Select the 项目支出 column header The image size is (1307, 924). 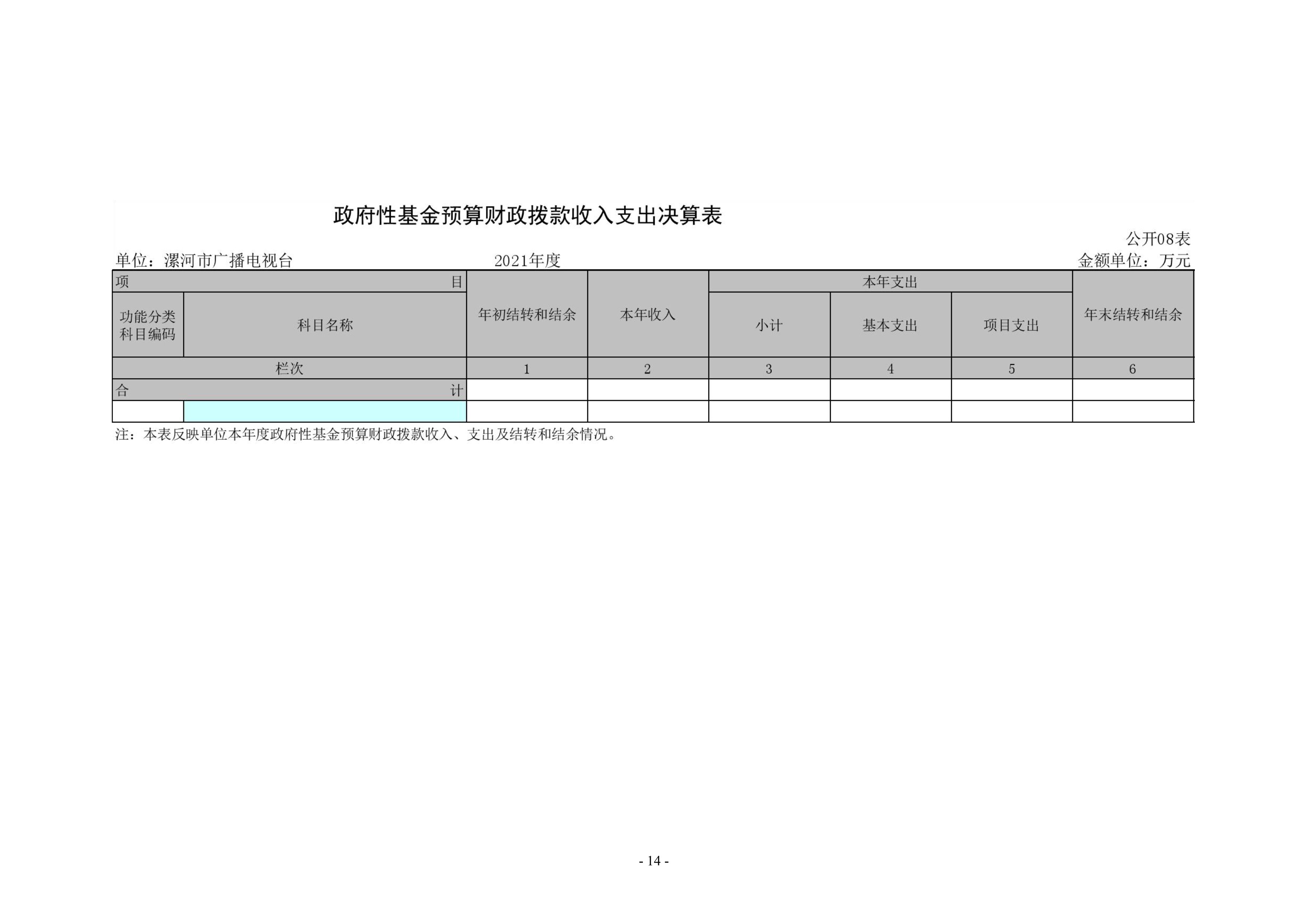[x=1011, y=325]
